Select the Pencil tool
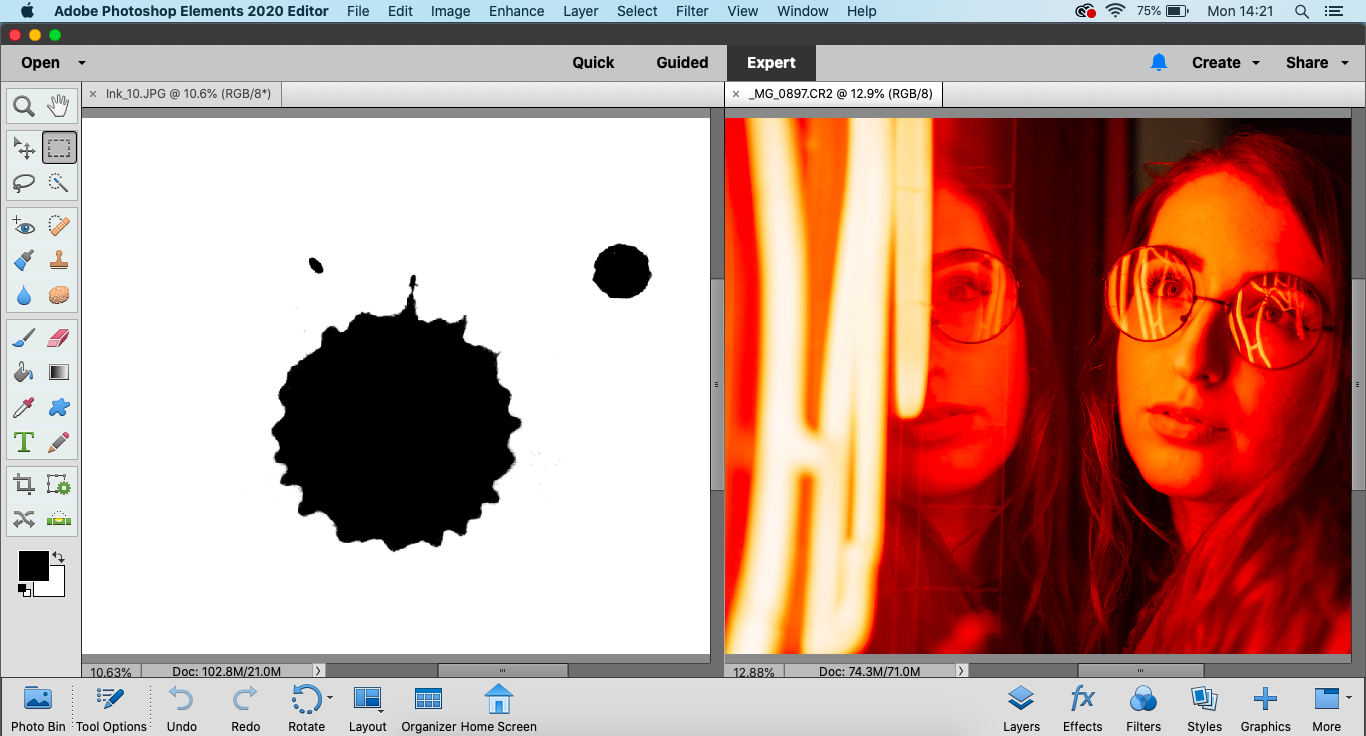Screen dimensions: 1366x736 pos(59,442)
